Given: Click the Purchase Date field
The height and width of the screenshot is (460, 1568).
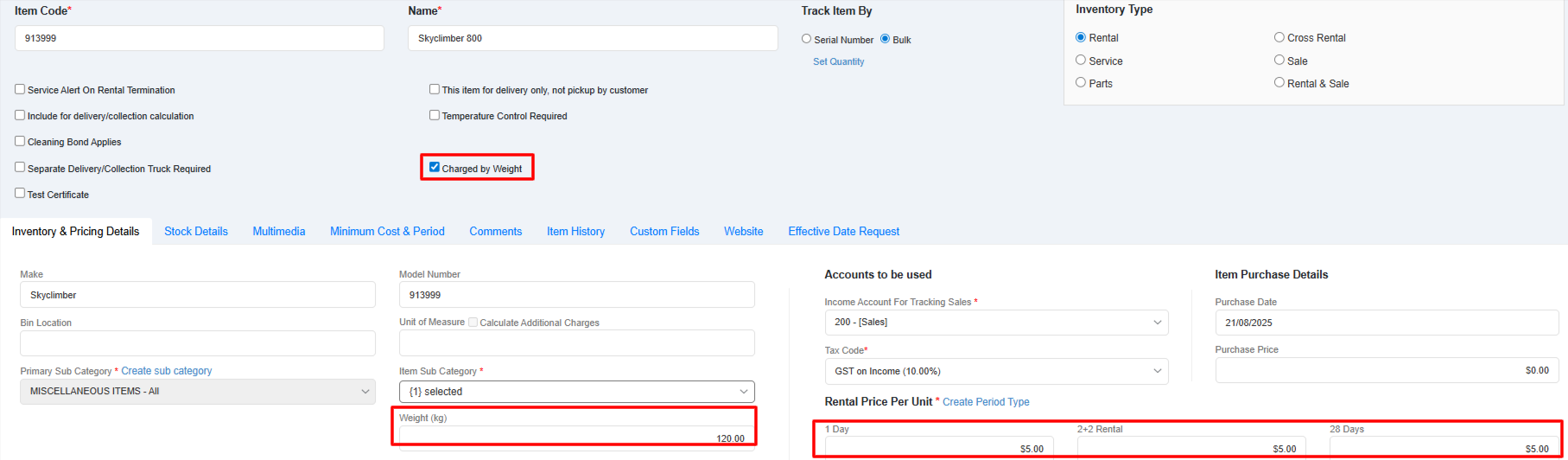Looking at the screenshot, I should click(x=1386, y=323).
